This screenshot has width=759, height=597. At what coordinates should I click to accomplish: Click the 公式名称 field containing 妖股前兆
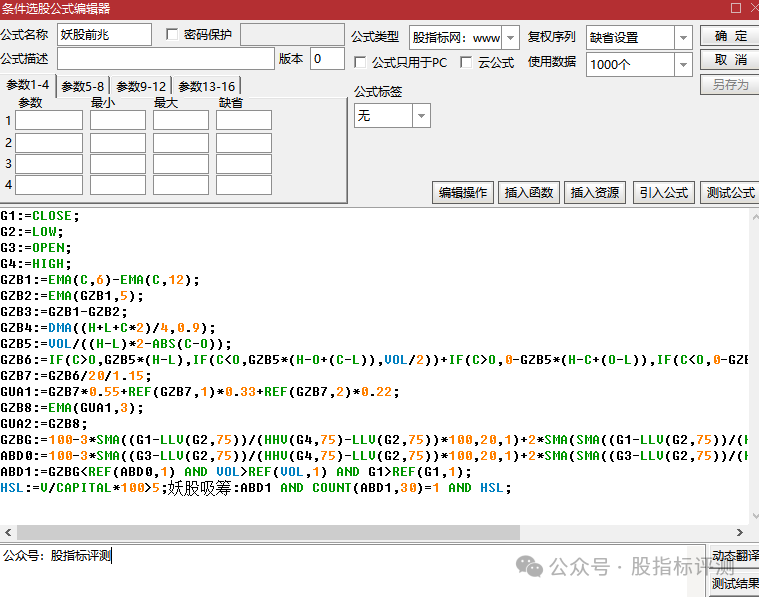coord(104,35)
